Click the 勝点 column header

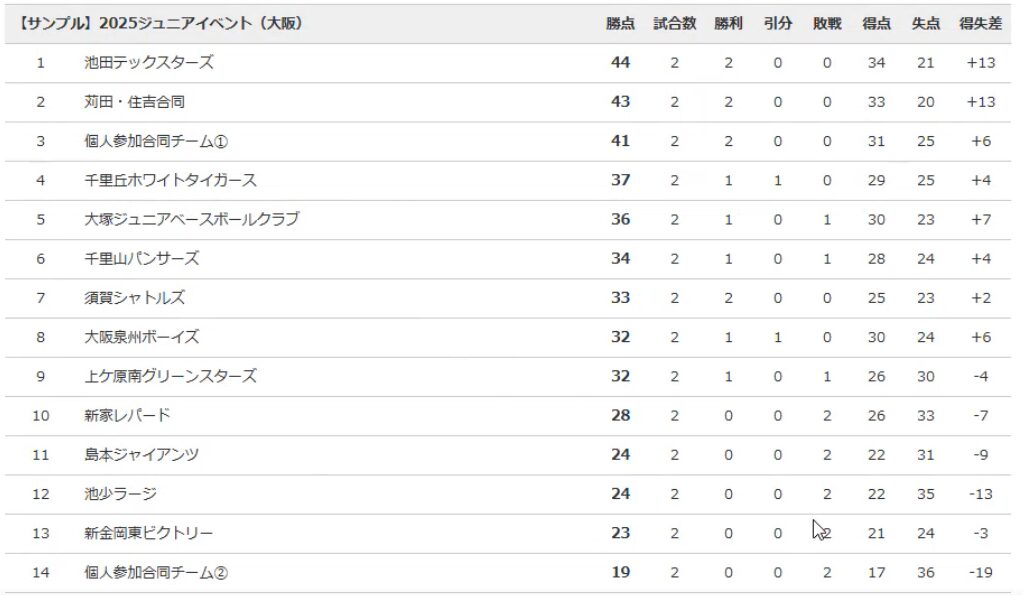point(620,24)
